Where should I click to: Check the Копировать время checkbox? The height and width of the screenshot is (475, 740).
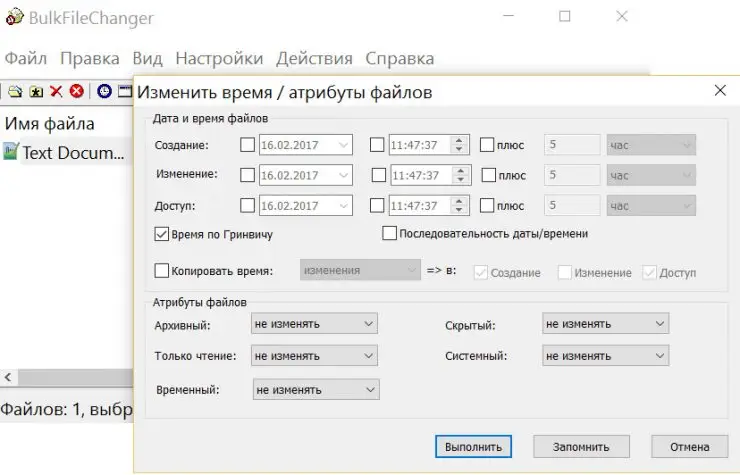(x=161, y=271)
